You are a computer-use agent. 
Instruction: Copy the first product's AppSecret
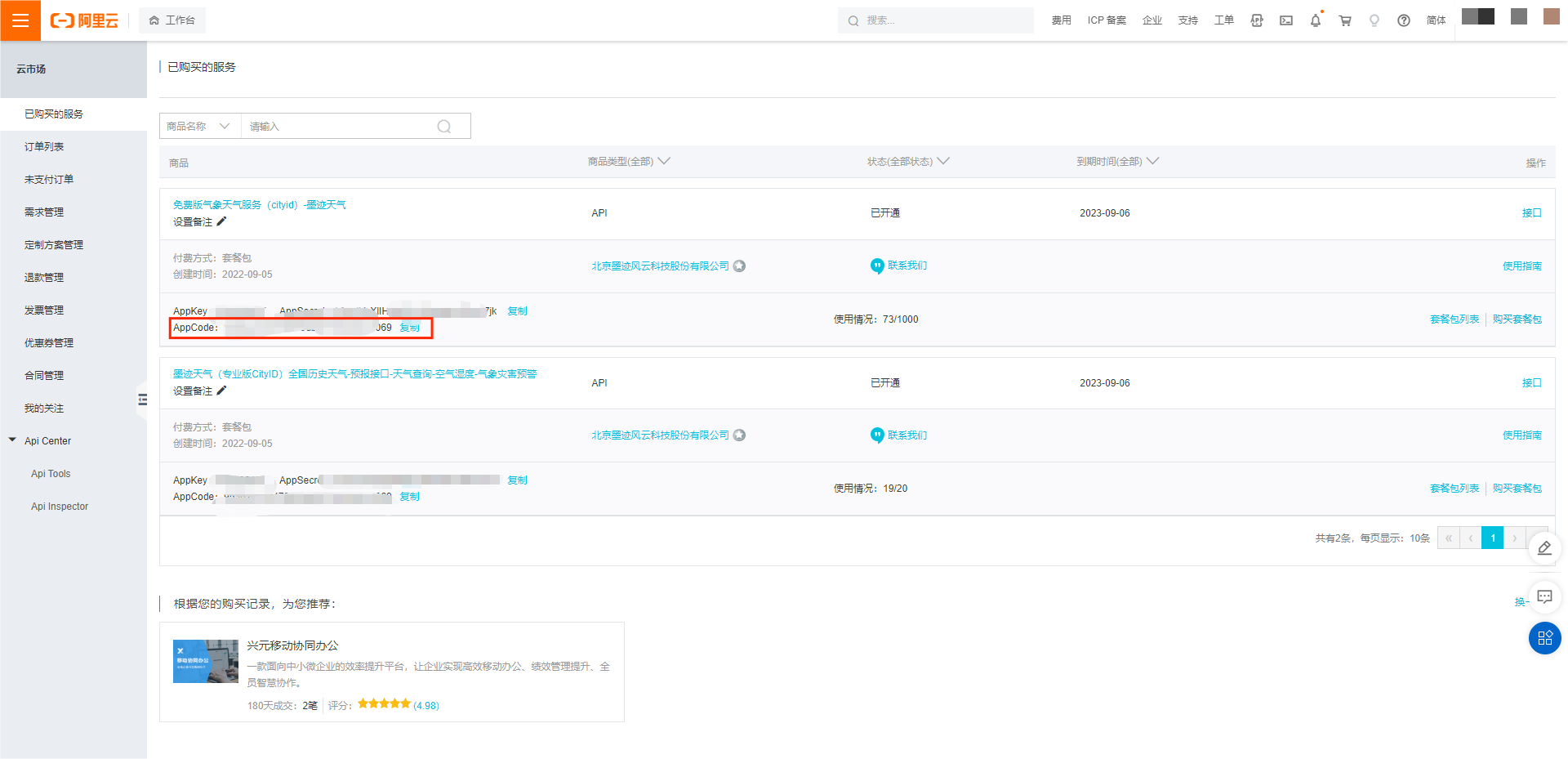[518, 310]
